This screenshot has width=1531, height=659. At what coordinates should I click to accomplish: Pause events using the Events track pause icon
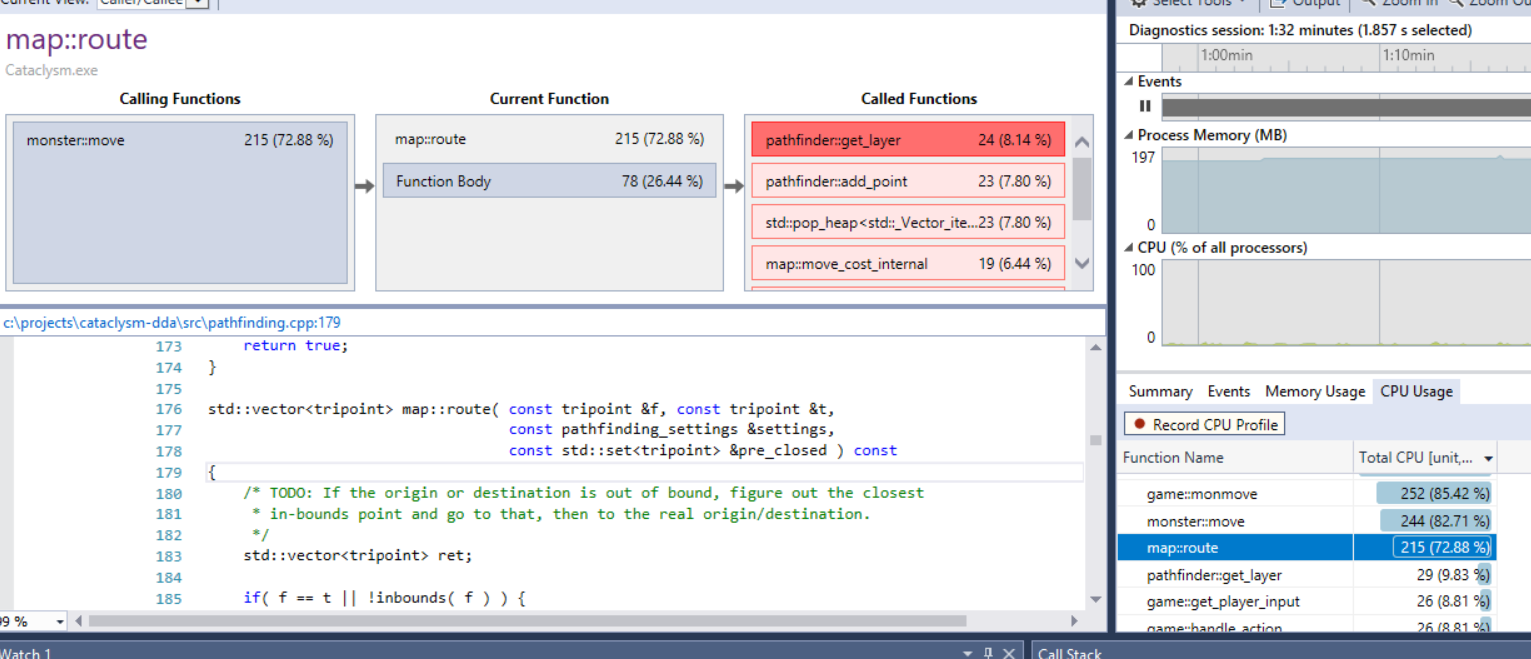[1145, 106]
